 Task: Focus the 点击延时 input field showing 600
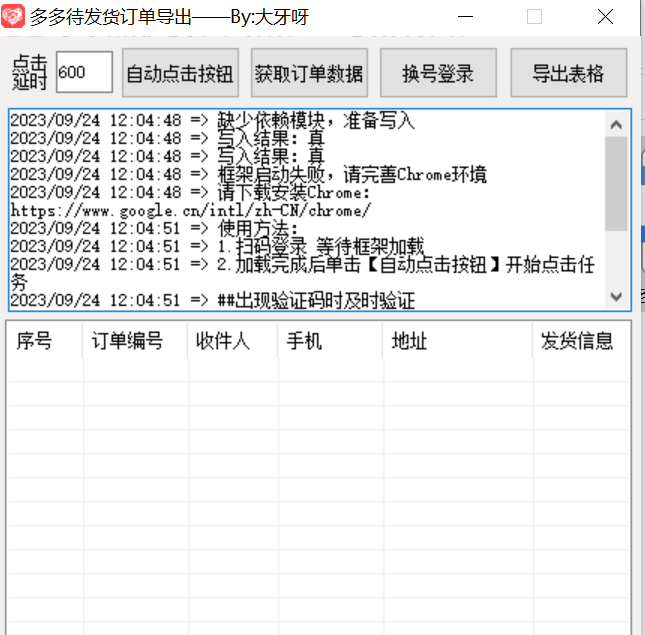[84, 73]
